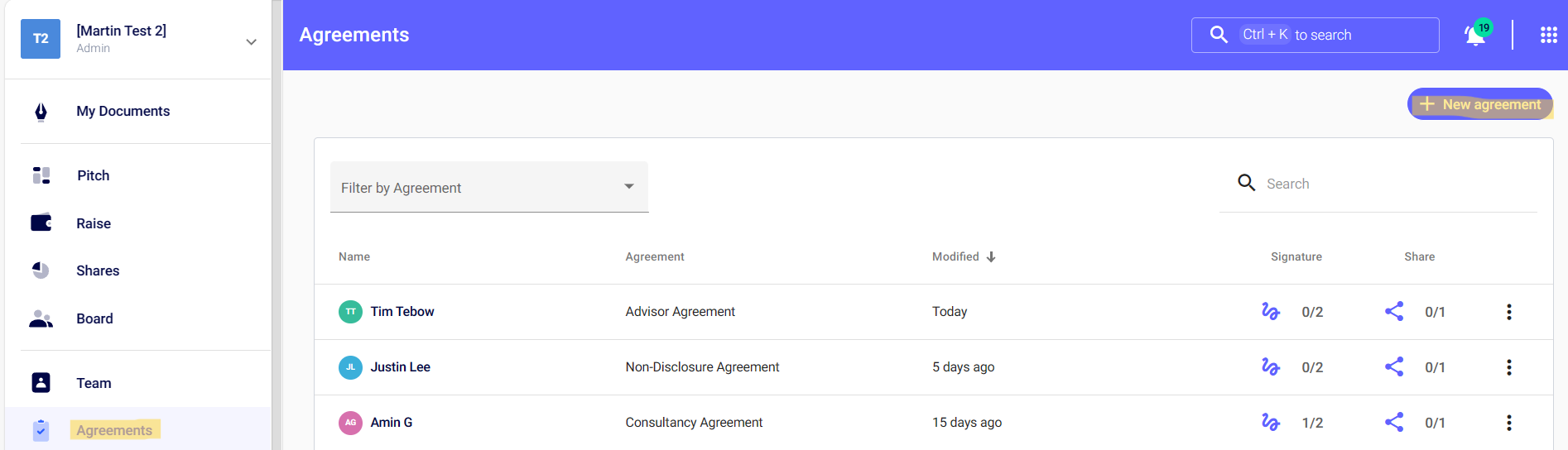Open My Documents in sidebar
The image size is (1568, 450).
coord(123,112)
